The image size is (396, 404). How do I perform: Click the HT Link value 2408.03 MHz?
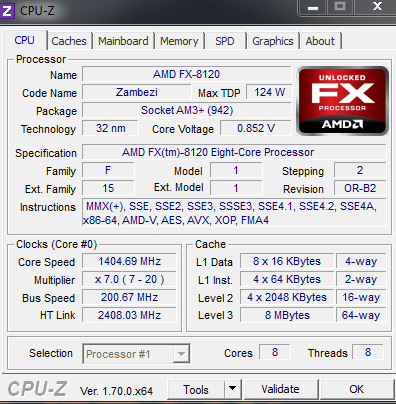[129, 315]
